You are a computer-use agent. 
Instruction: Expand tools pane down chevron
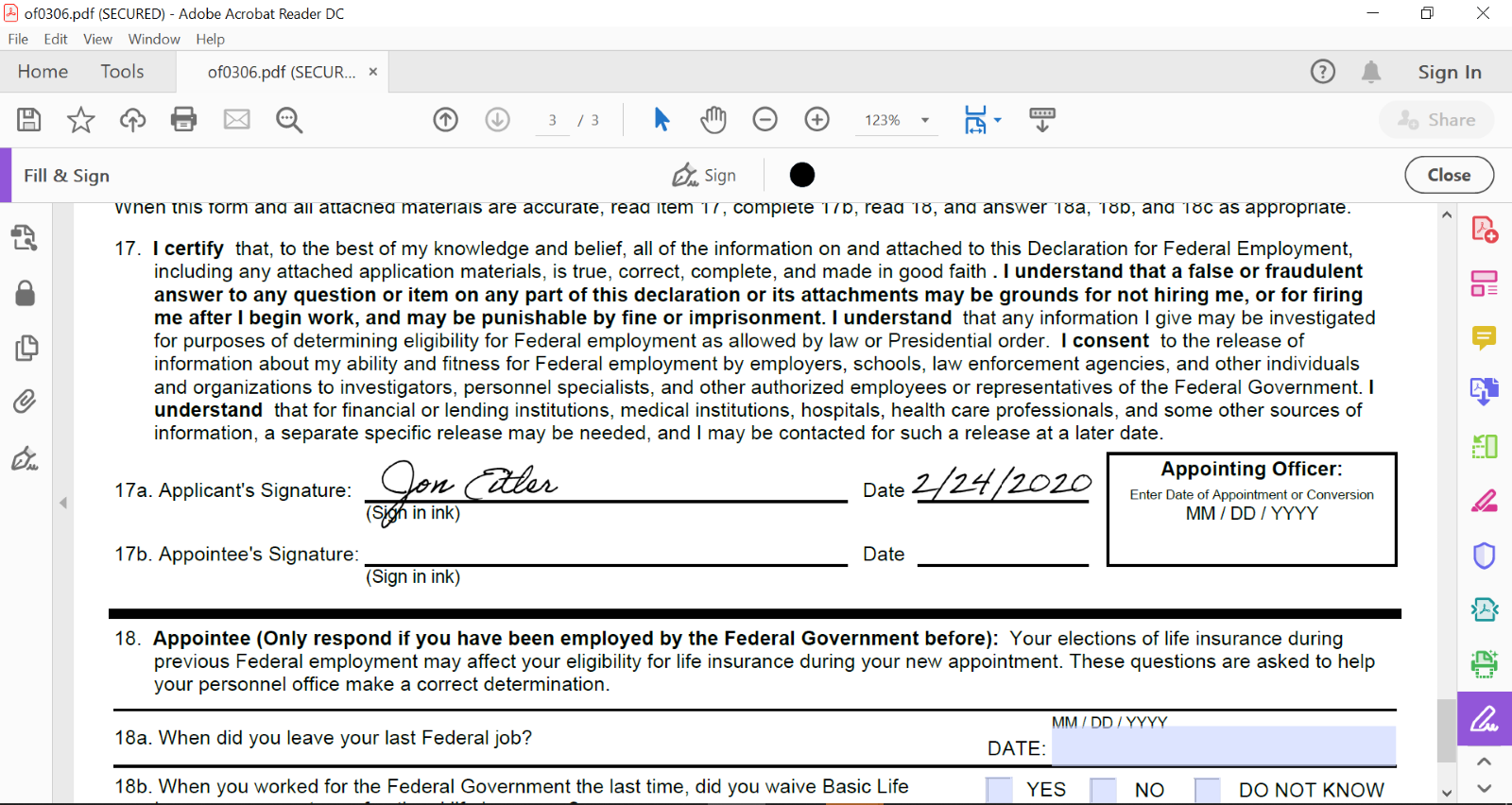point(1484,788)
